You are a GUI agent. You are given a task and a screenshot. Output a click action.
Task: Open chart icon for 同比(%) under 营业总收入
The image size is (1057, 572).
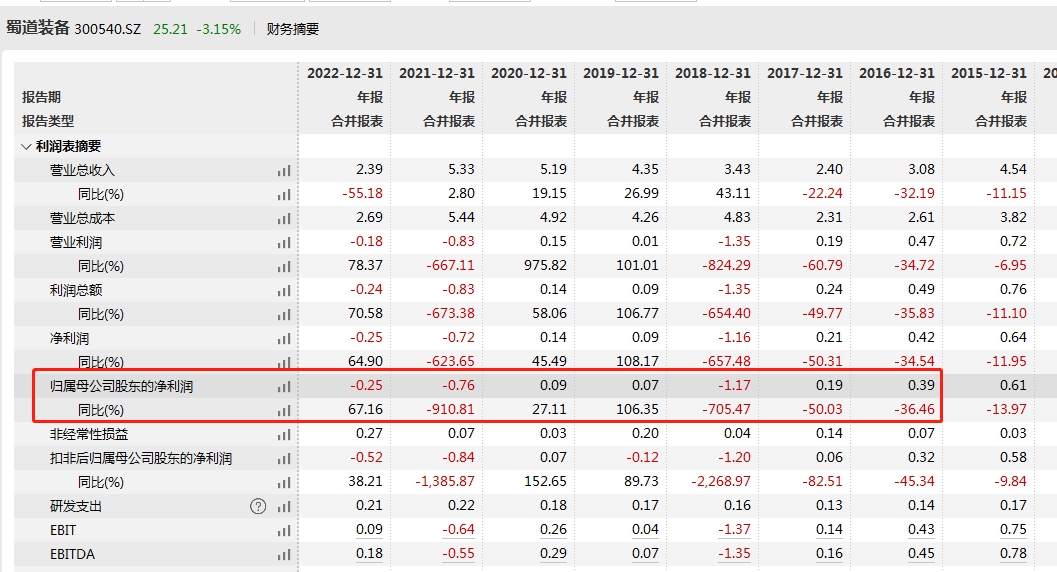click(284, 195)
